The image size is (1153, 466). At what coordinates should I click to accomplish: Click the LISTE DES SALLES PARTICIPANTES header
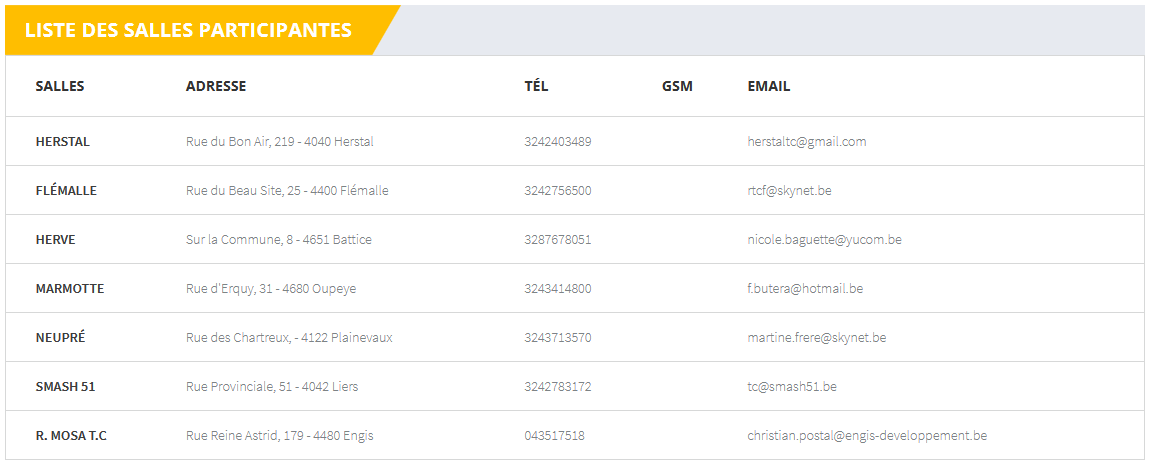coord(188,30)
